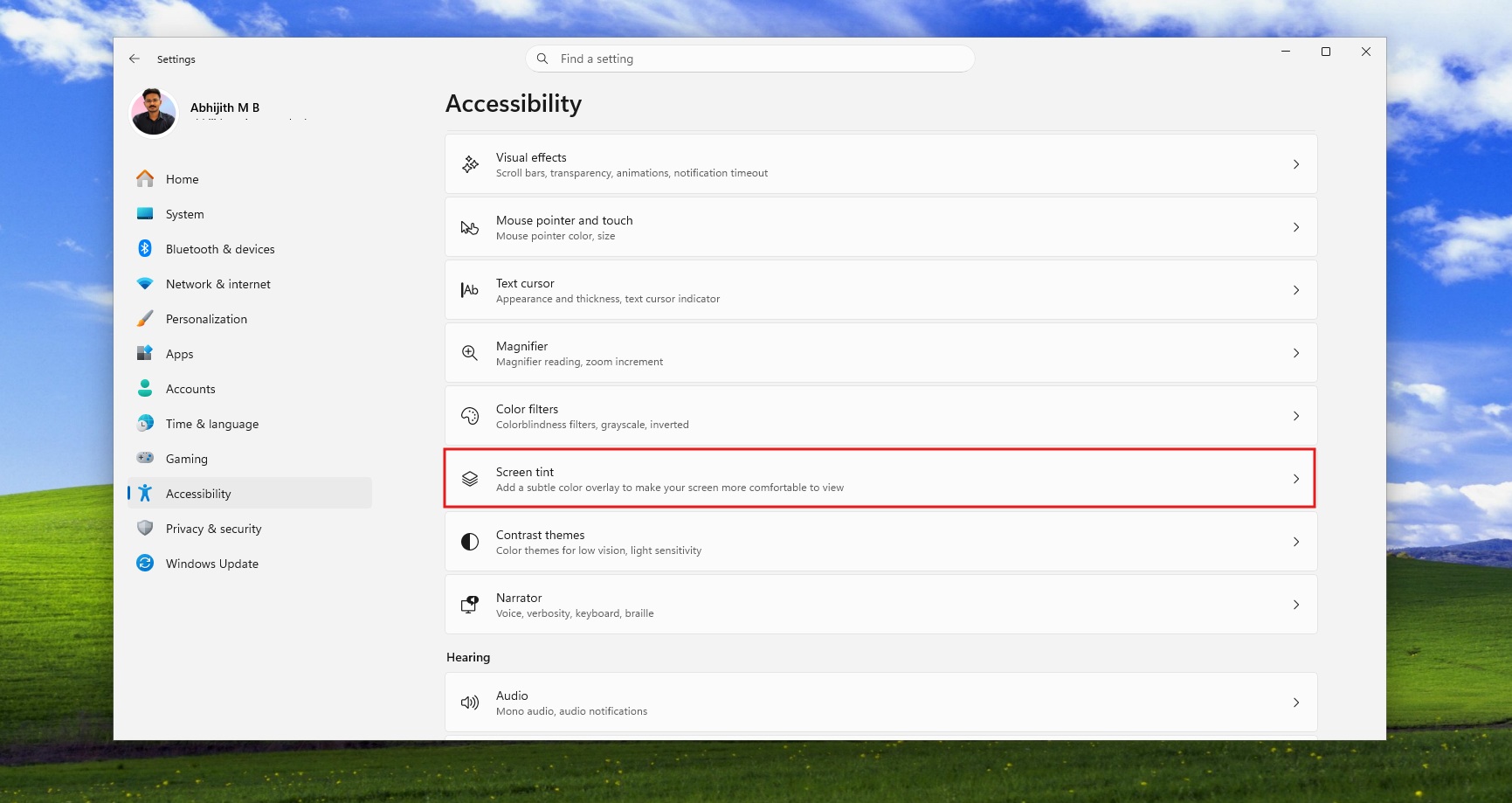
Task: Click the Magnifier magnifying glass icon
Action: click(469, 352)
